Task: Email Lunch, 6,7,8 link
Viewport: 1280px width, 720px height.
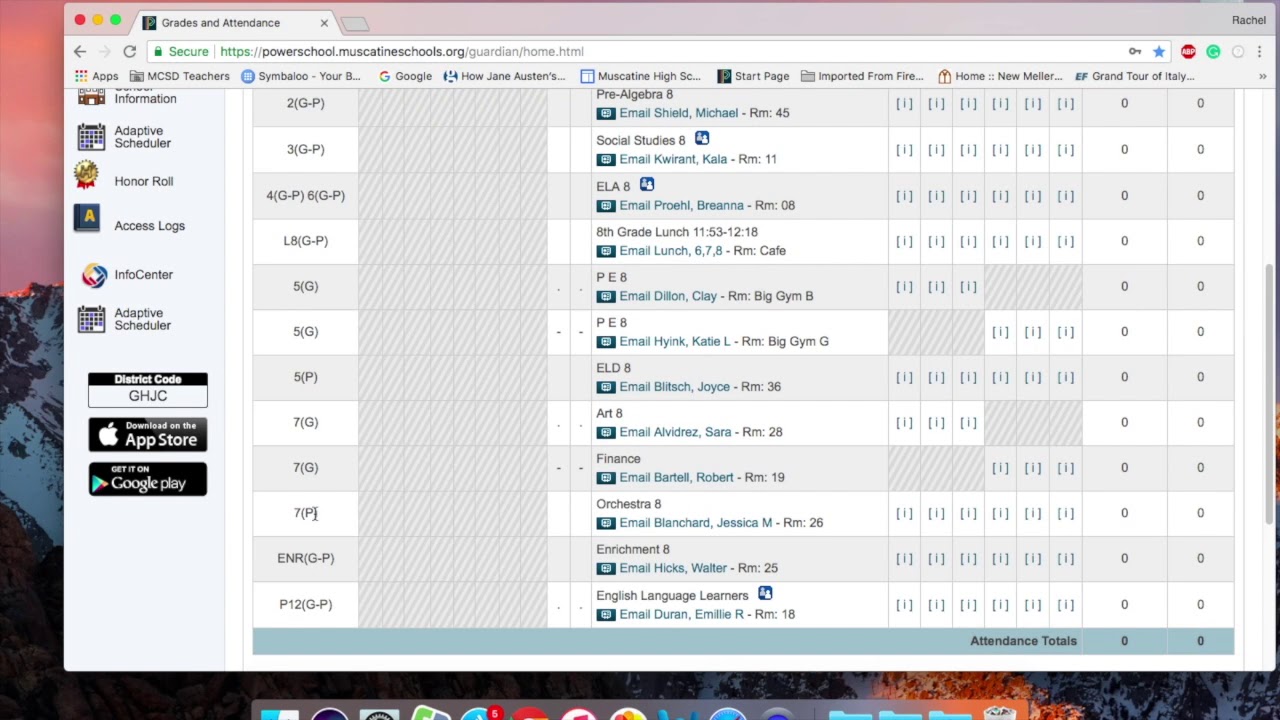Action: (670, 251)
